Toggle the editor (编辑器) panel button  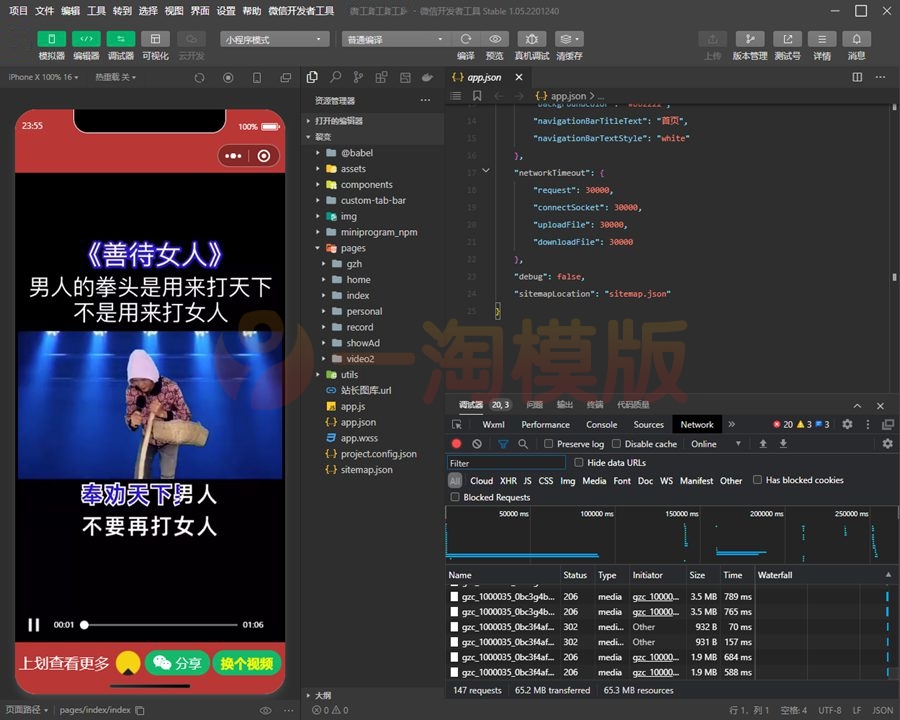pyautogui.click(x=86, y=38)
